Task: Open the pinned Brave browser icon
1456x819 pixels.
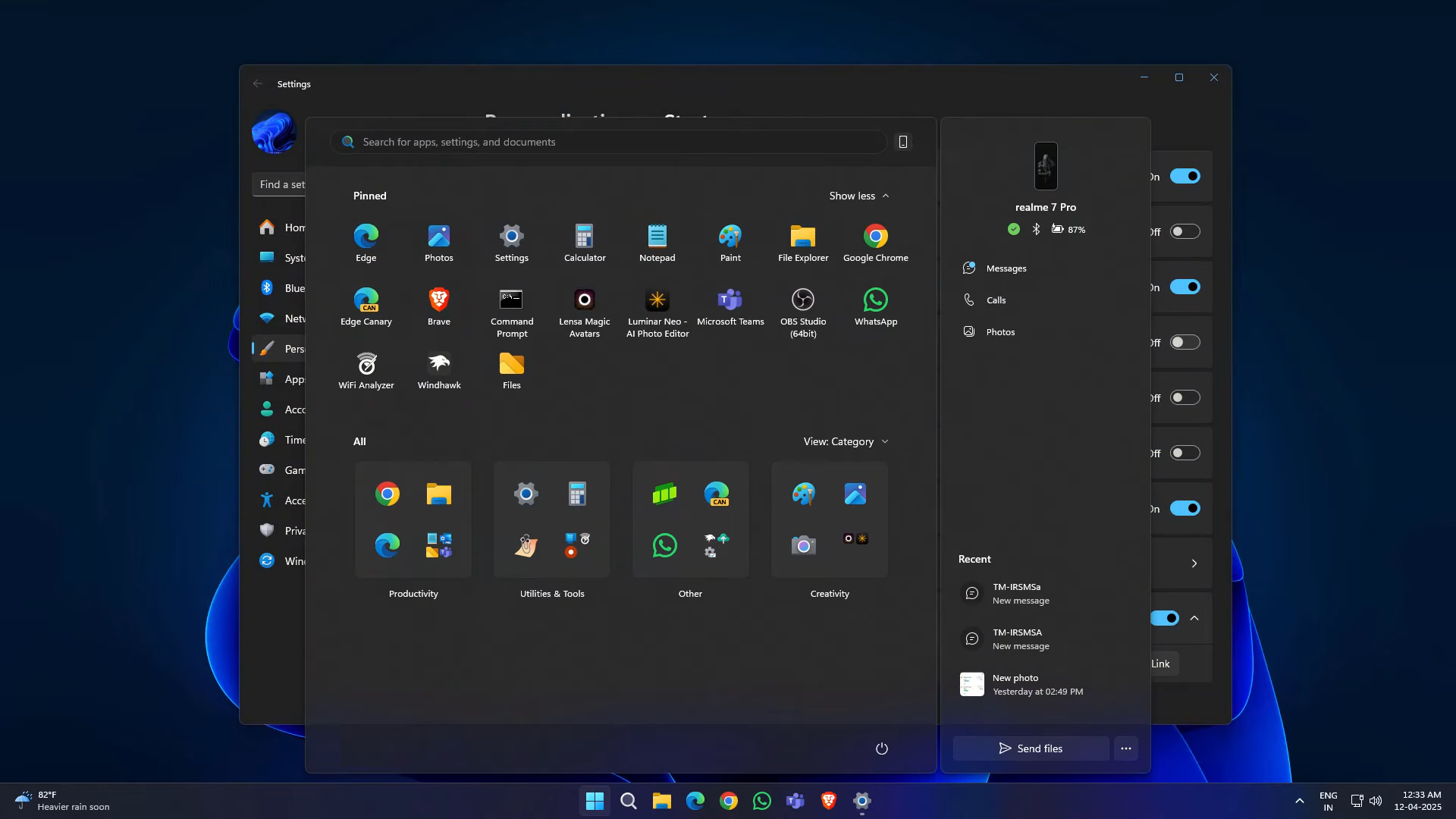Action: (x=438, y=300)
